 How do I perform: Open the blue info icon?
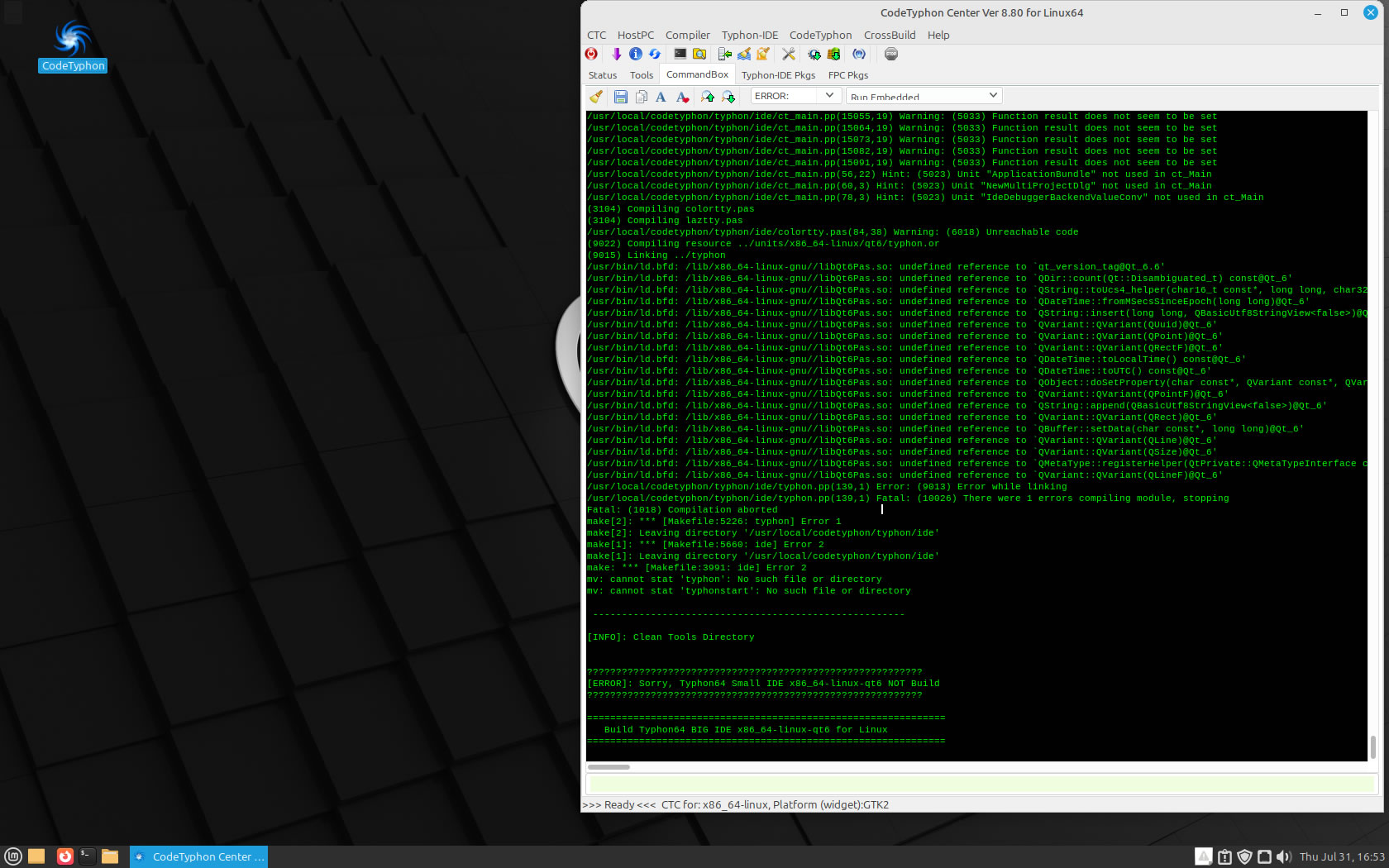tap(636, 54)
